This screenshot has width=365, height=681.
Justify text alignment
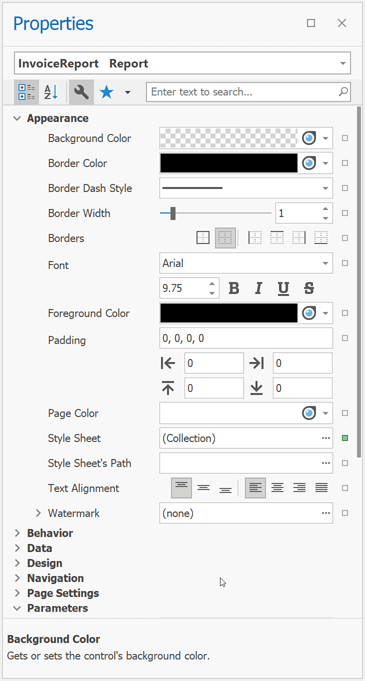point(321,488)
